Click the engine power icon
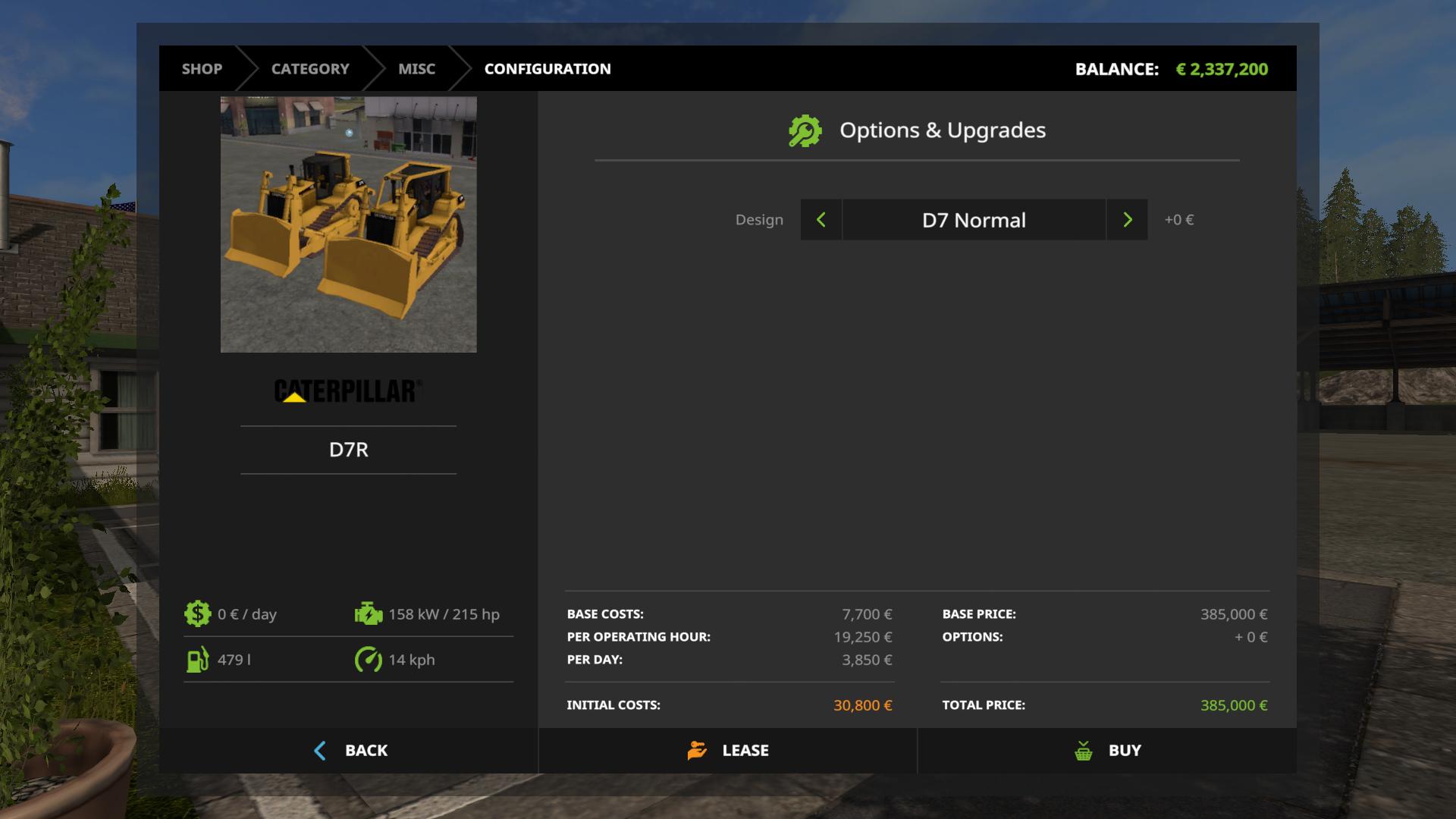 pyautogui.click(x=369, y=613)
